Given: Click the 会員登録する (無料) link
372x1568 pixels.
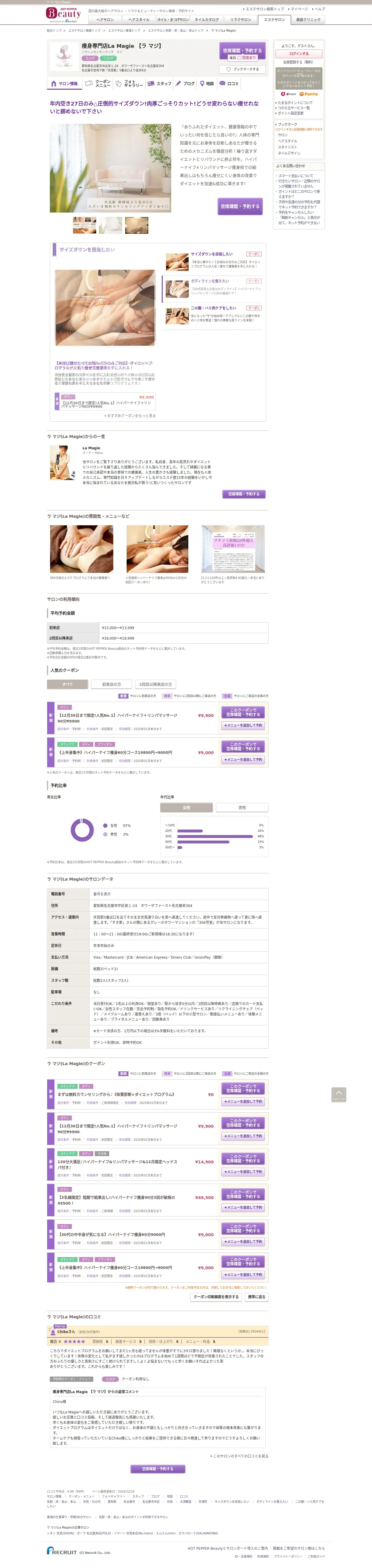Looking at the screenshot, I should pyautogui.click(x=298, y=62).
